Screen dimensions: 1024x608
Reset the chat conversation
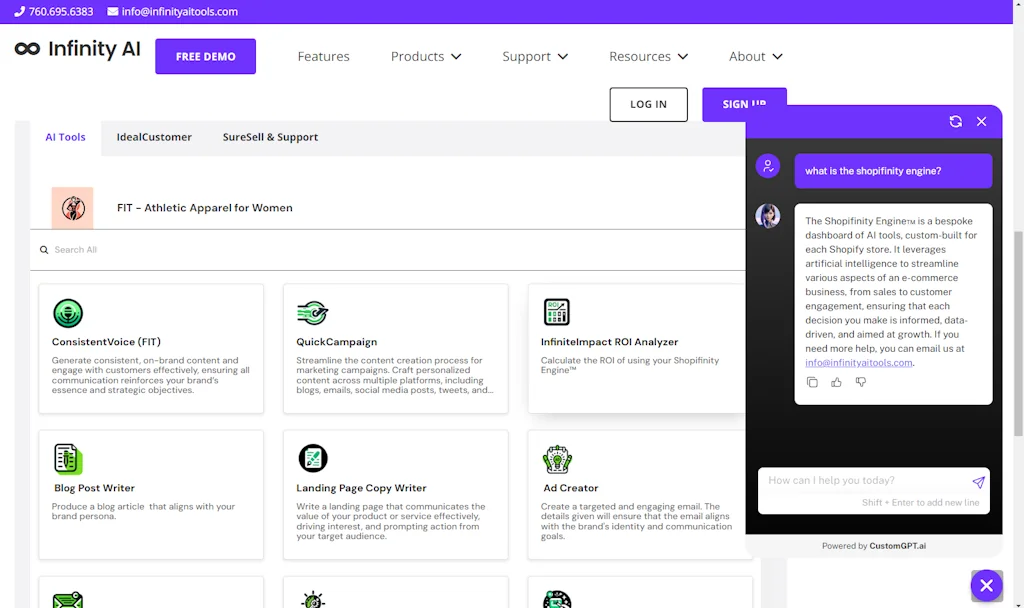pyautogui.click(x=955, y=121)
